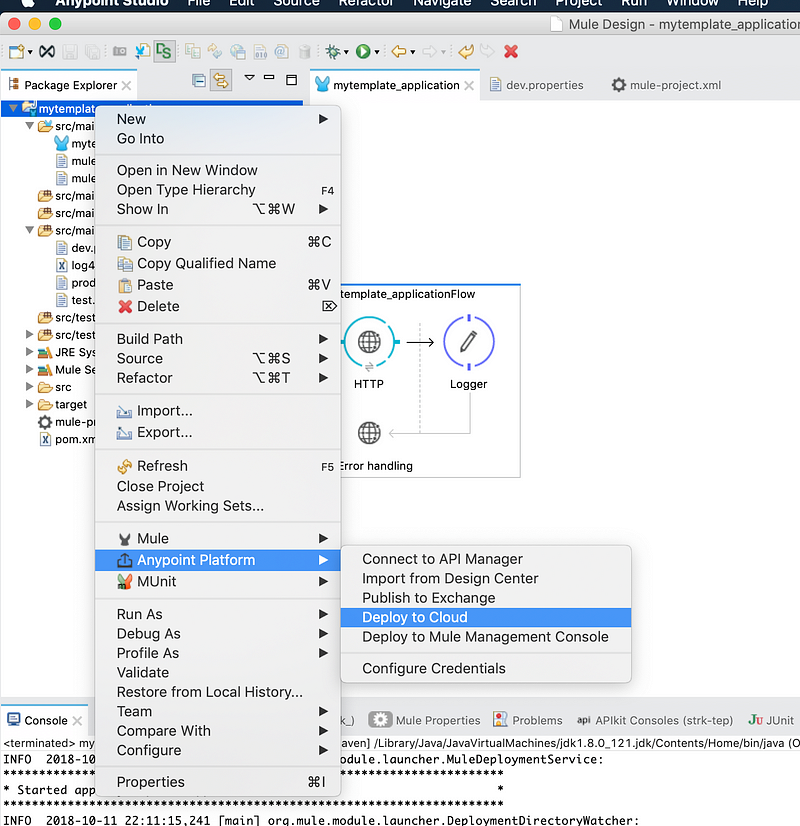Screen dimensions: 800x826
Task: Close the mytemplate_application editor tab
Action: click(469, 85)
